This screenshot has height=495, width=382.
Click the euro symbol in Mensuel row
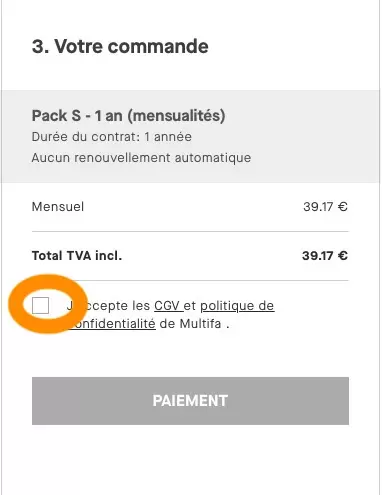(x=343, y=207)
